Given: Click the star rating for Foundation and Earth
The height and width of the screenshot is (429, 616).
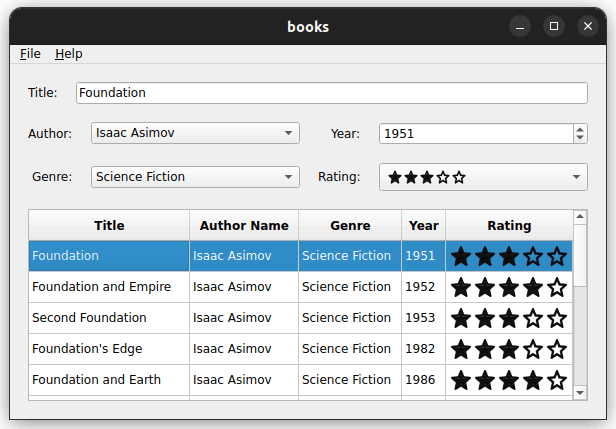Looking at the screenshot, I should (508, 380).
